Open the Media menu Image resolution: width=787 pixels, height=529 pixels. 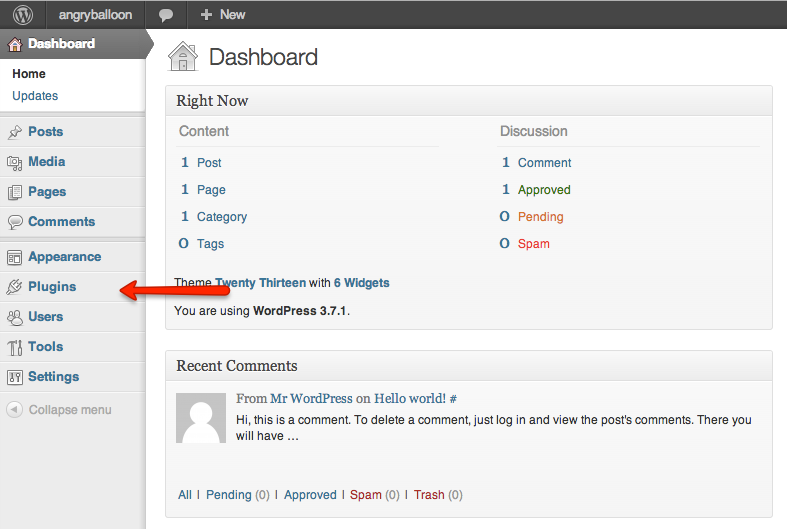pos(47,162)
